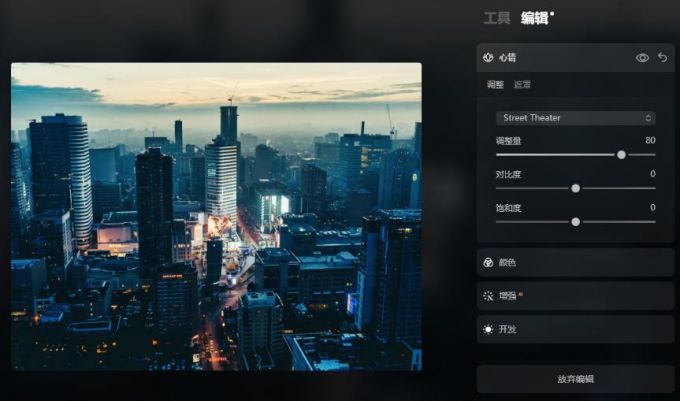Open the 遮罩 sub-tab

pos(522,85)
